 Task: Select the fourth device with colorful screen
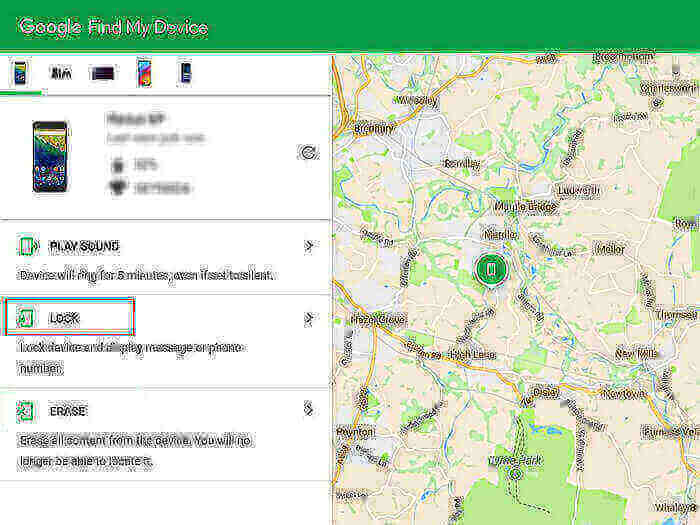coord(145,72)
